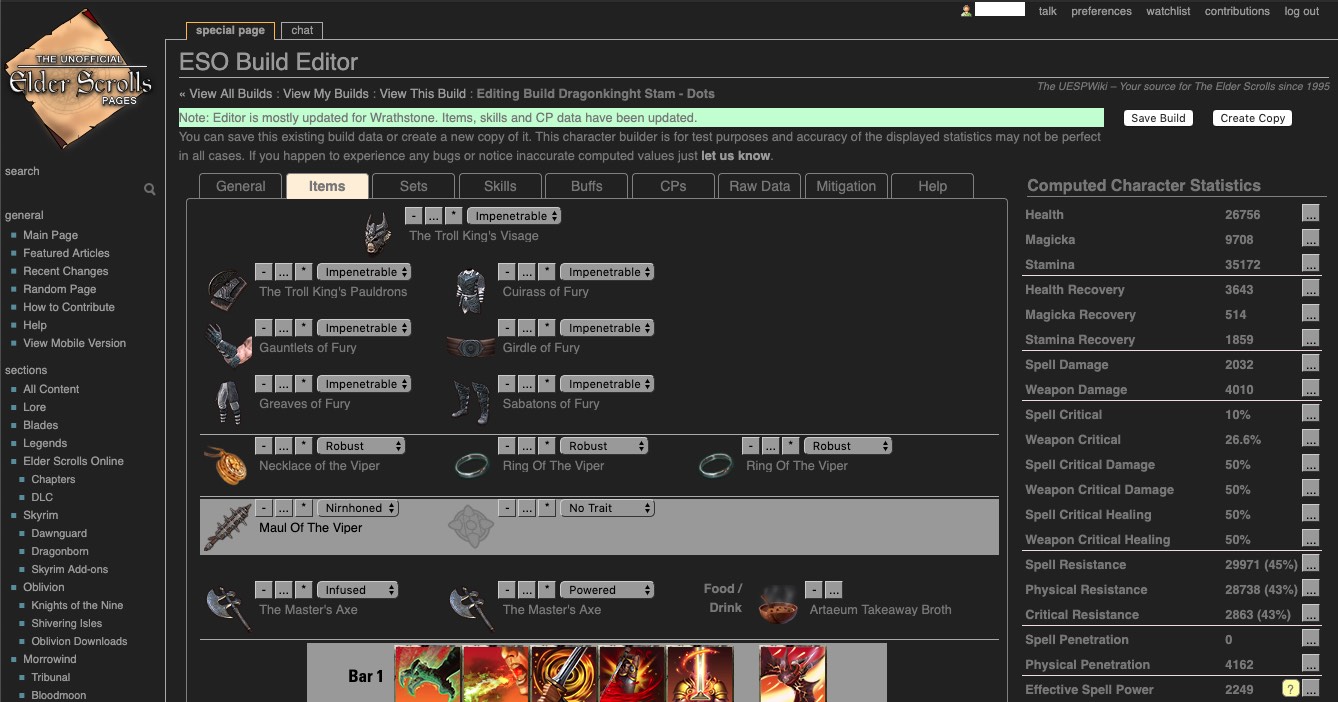Click the Greaves of Fury legs icon
Image resolution: width=1338 pixels, height=702 pixels.
point(227,402)
